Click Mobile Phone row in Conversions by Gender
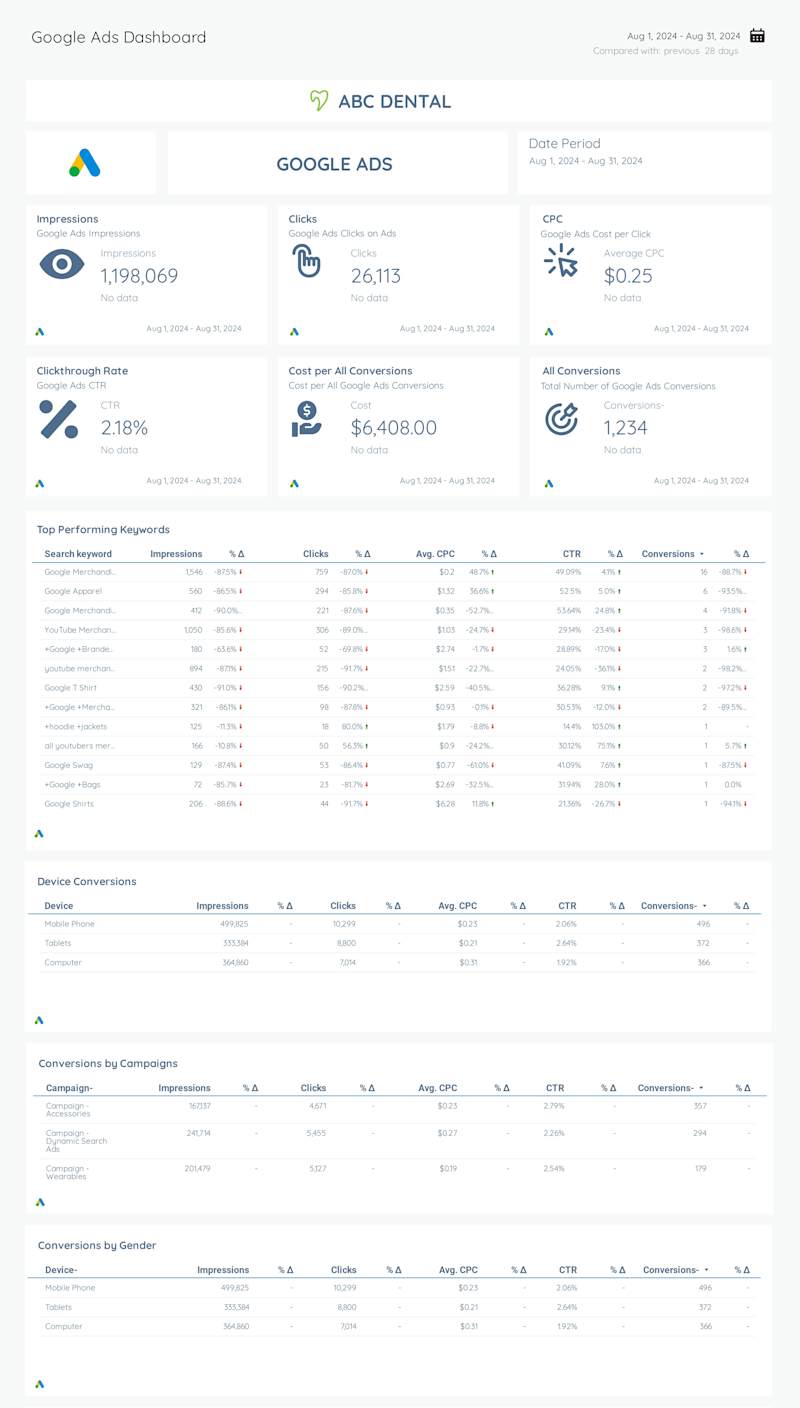 click(x=396, y=1288)
